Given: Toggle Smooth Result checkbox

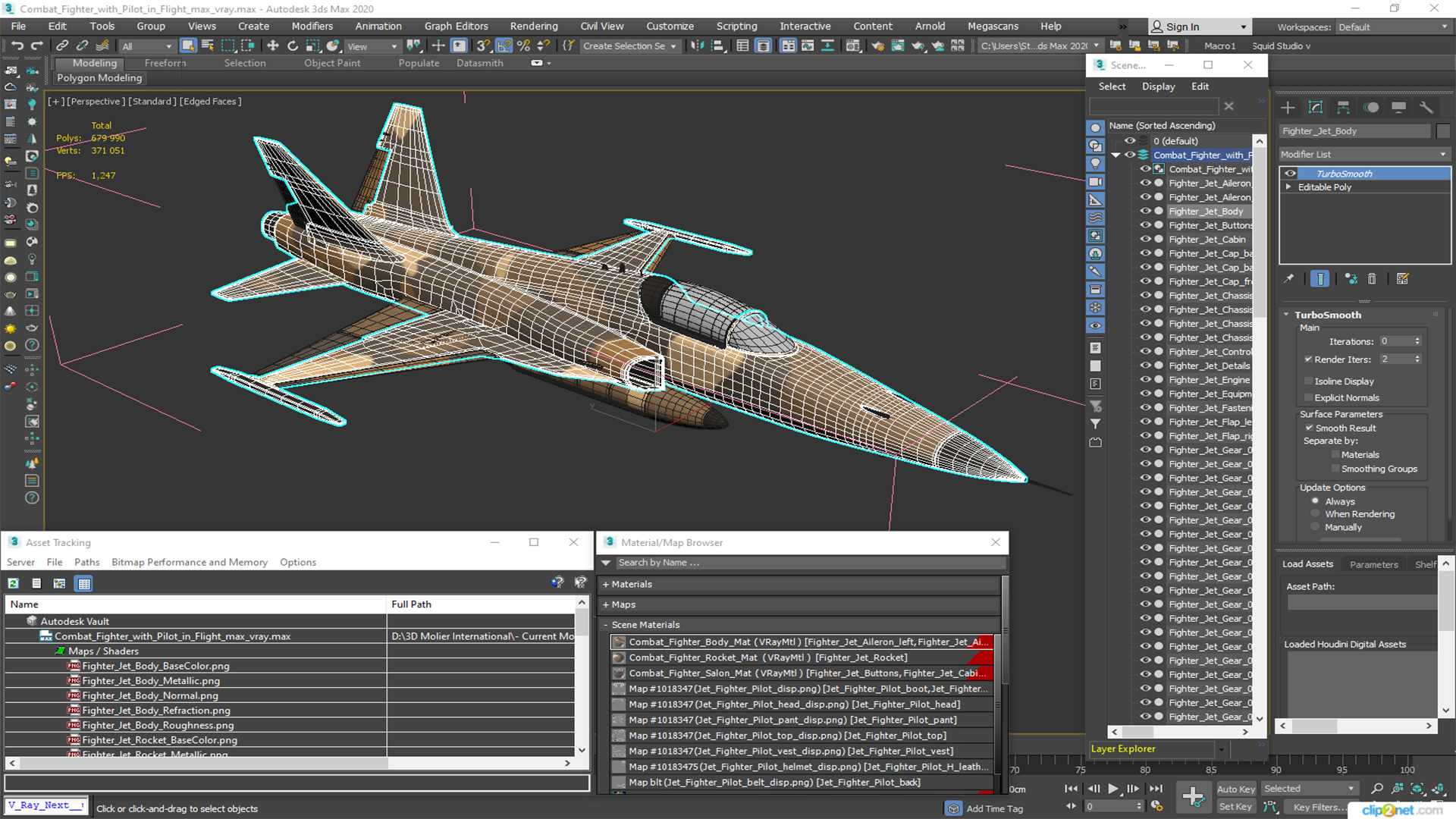Looking at the screenshot, I should [x=1309, y=428].
